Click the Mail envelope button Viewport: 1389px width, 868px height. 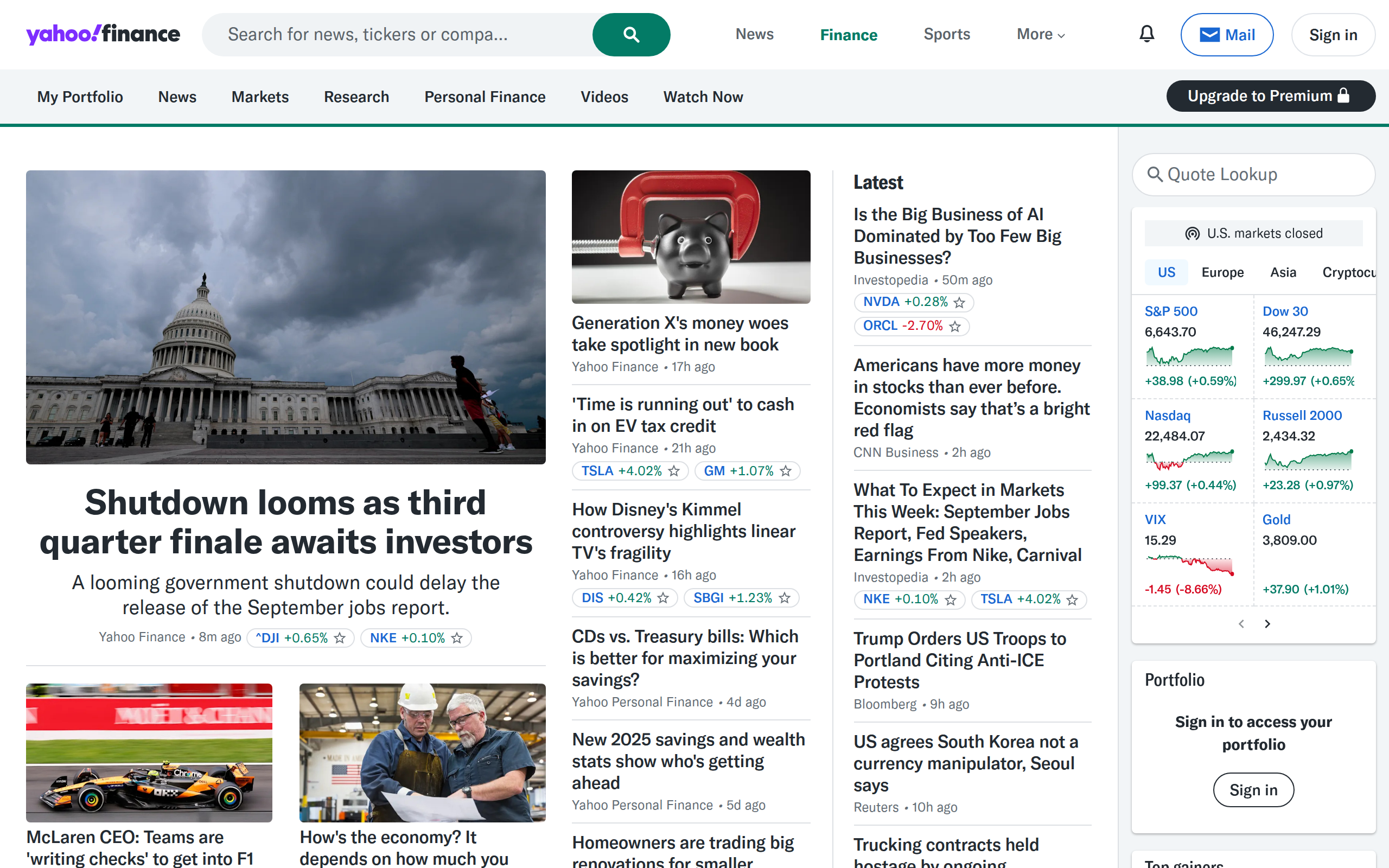[1227, 34]
